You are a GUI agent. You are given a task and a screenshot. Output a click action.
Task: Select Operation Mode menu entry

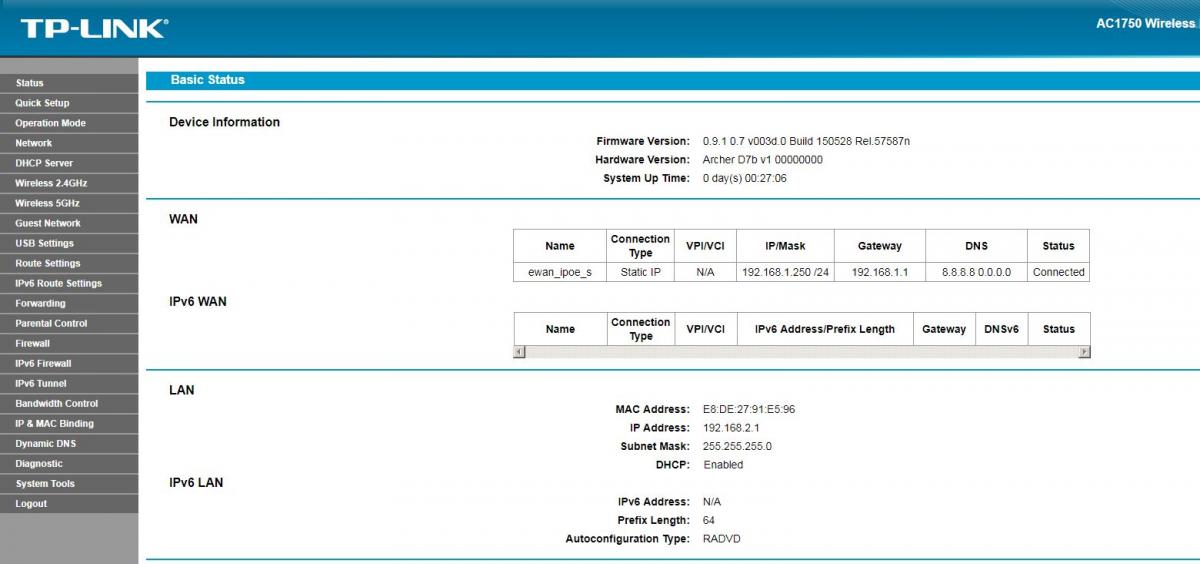point(69,123)
